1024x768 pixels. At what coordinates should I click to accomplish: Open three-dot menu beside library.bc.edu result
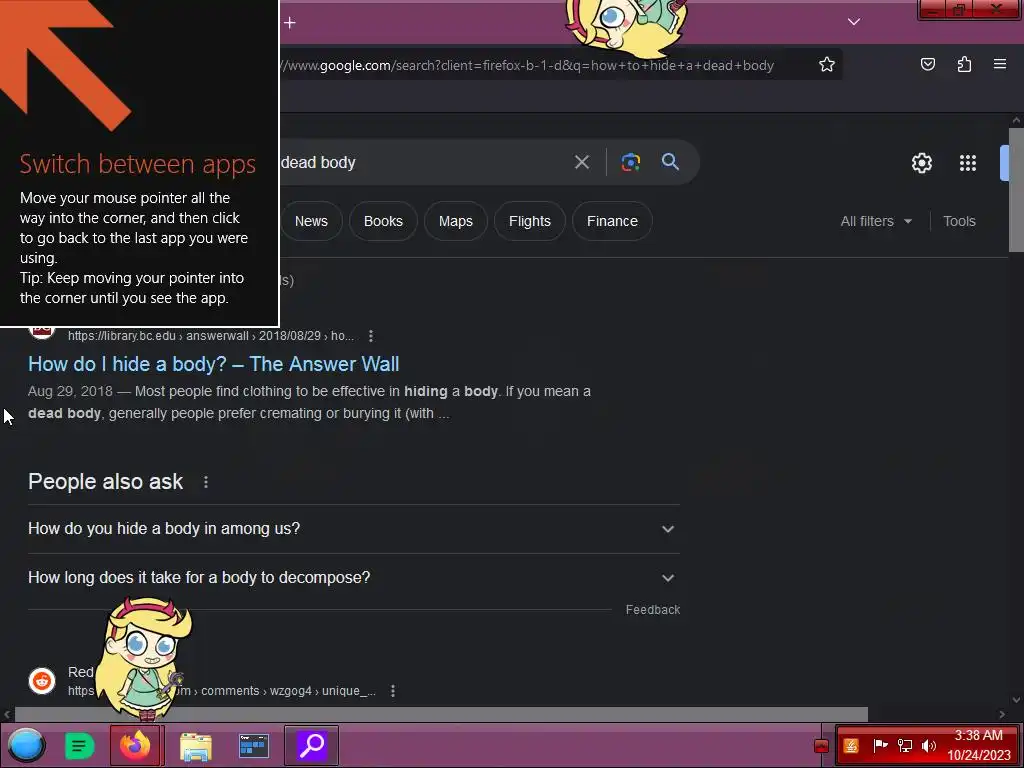(371, 336)
